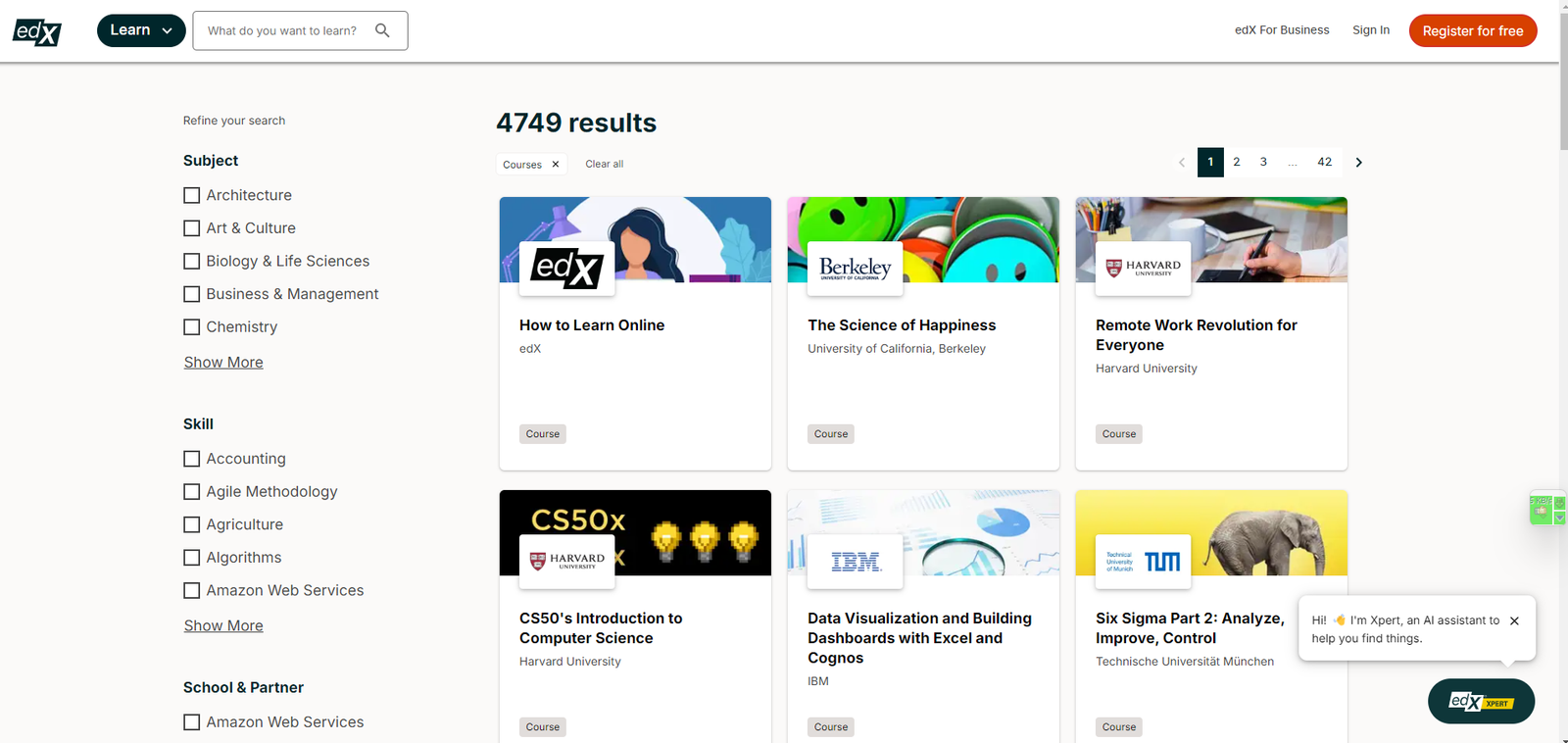The image size is (1568, 743).
Task: Click the Sign In link
Action: tap(1371, 30)
